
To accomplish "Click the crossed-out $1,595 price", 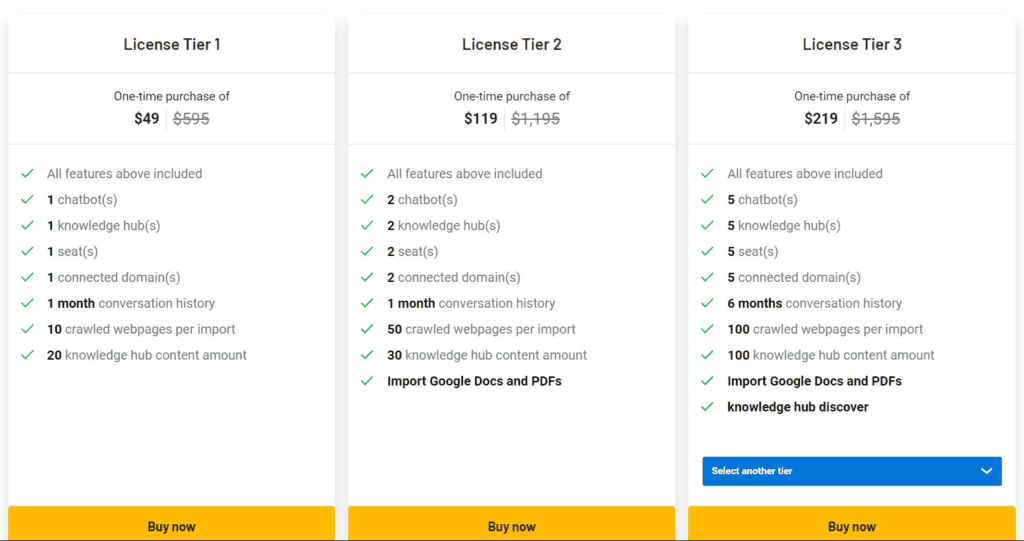I will pos(876,119).
